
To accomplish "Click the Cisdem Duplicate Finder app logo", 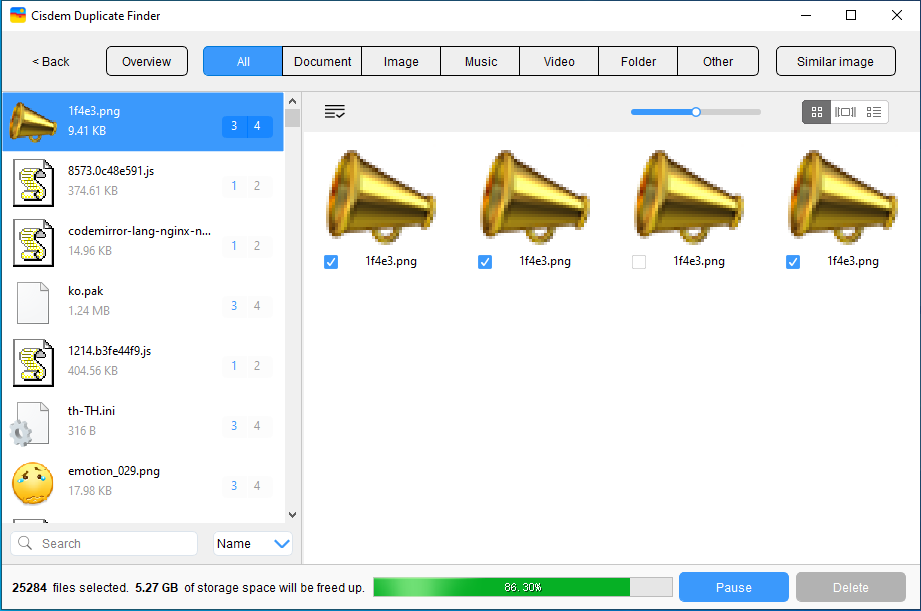I will click(x=18, y=15).
